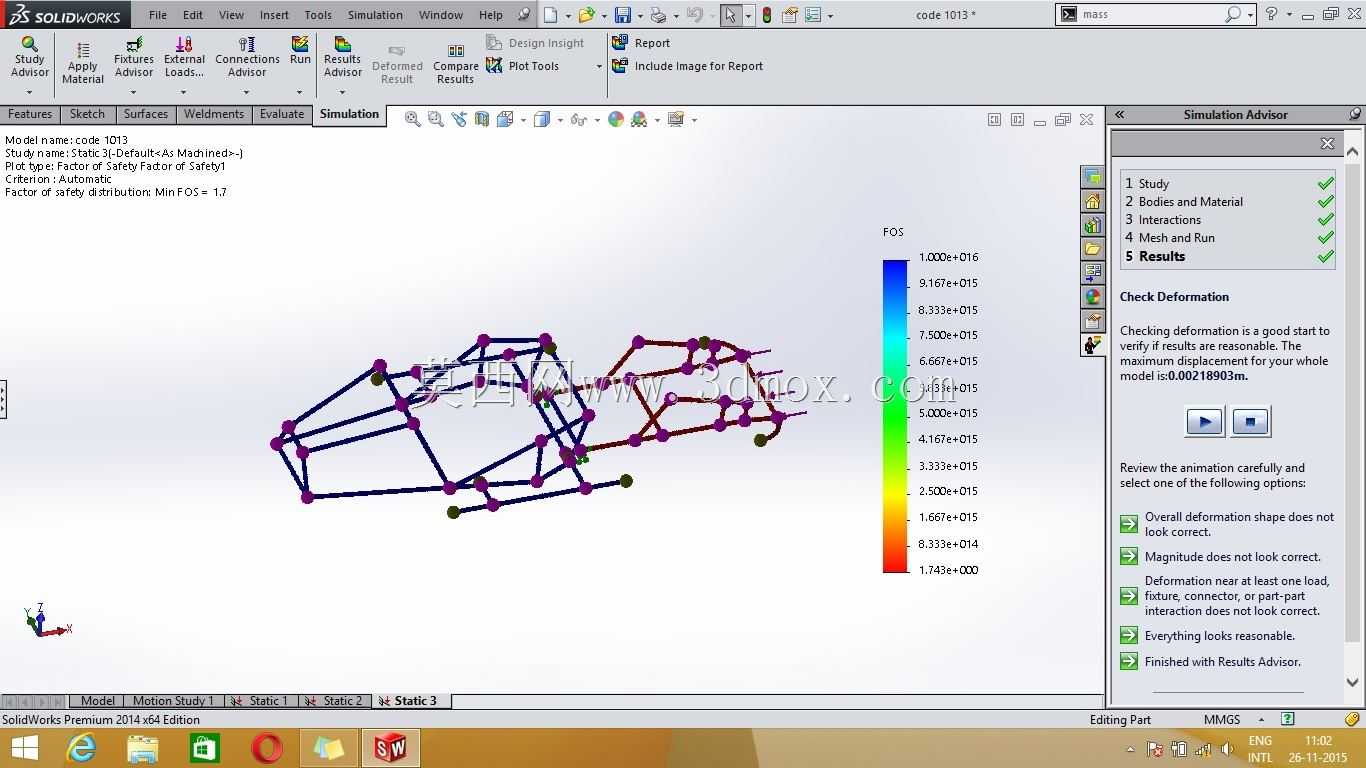The width and height of the screenshot is (1366, 768).
Task: Click Zoom to Fit icon
Action: click(412, 119)
